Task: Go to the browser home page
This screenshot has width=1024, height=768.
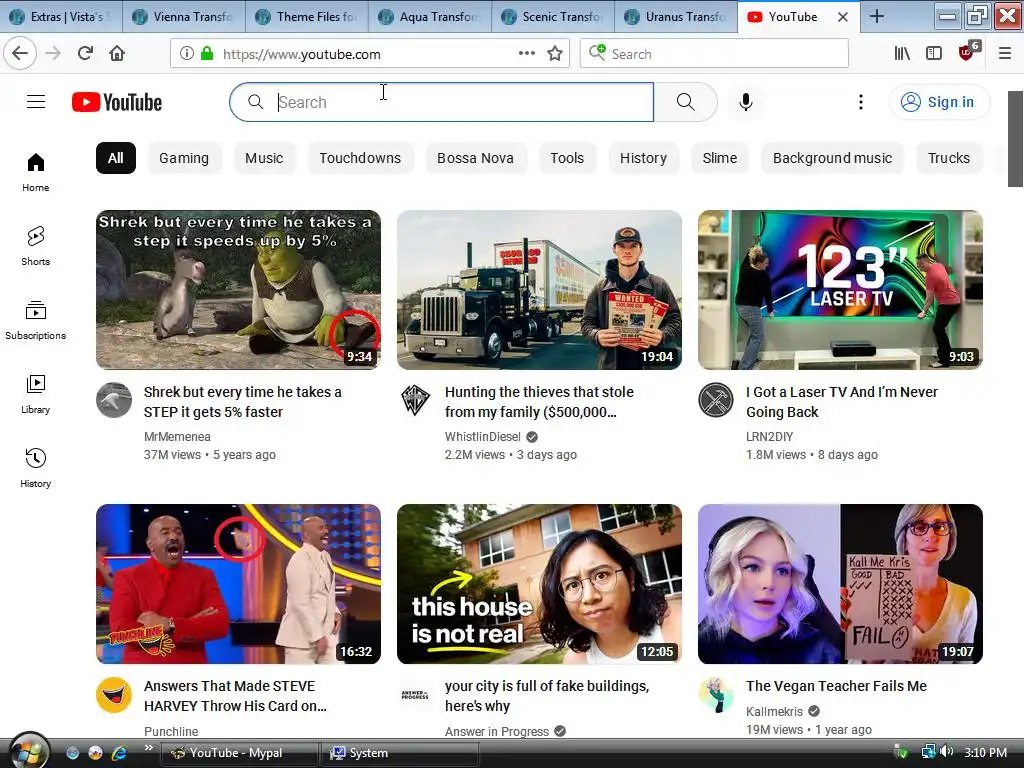Action: (117, 54)
